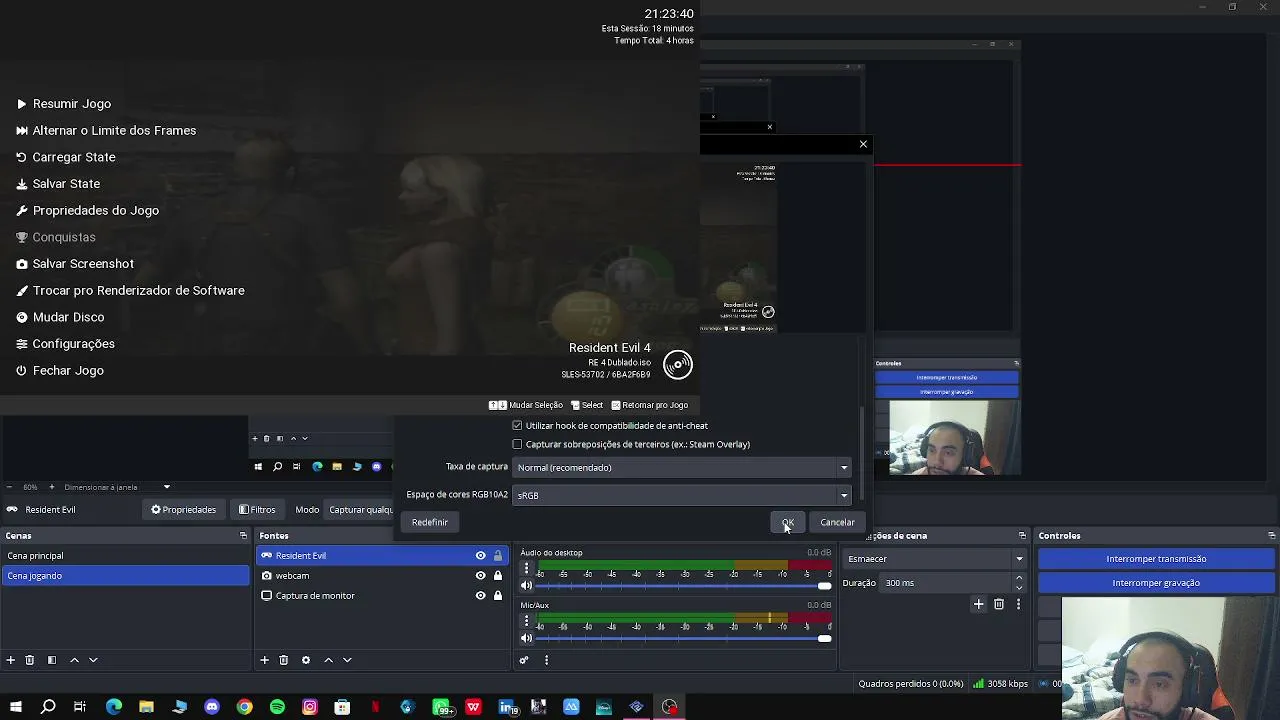Screen dimensions: 1280x720
Task: Select Cena principal scene
Action: coord(125,556)
